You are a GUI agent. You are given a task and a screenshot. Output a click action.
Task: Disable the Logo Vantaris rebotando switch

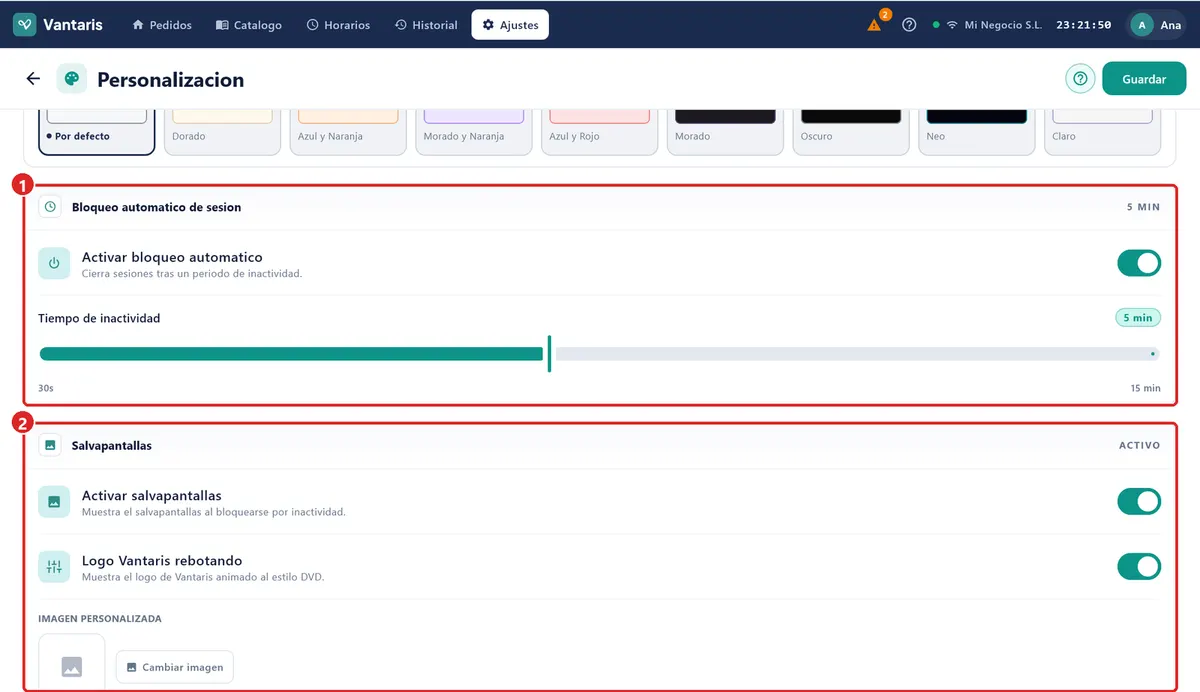click(x=1139, y=567)
